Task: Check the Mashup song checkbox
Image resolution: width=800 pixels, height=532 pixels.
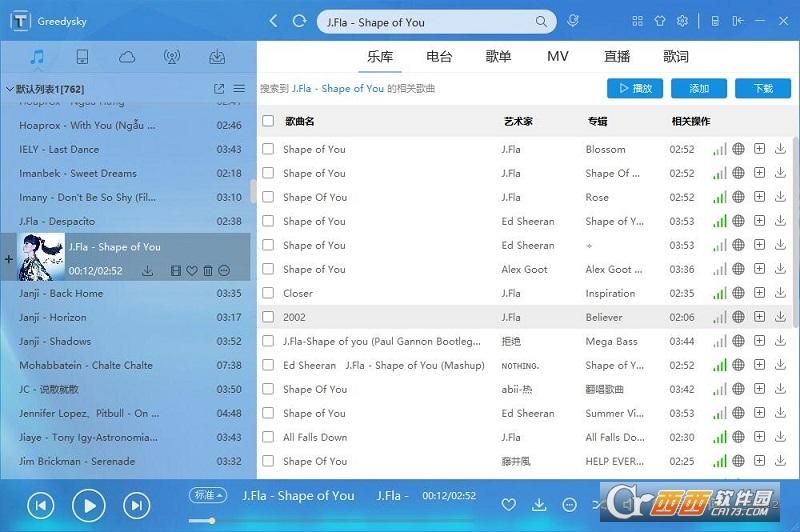Action: [268, 365]
